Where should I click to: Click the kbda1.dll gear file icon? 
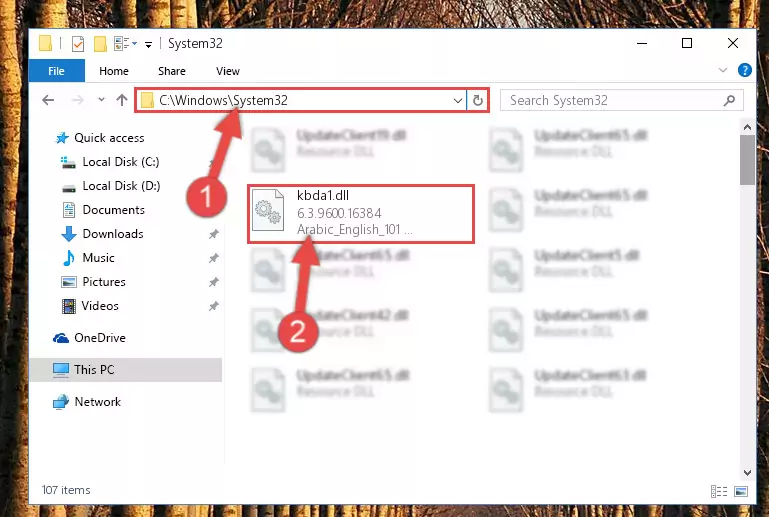tap(268, 211)
